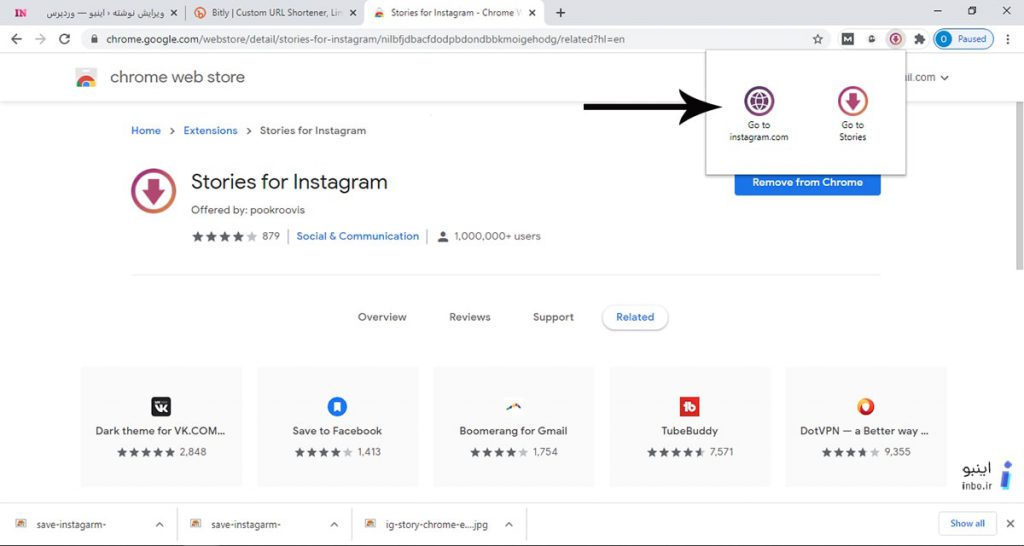The height and width of the screenshot is (546, 1024).
Task: Expand second save-instagarm download options chevron
Action: pos(334,524)
